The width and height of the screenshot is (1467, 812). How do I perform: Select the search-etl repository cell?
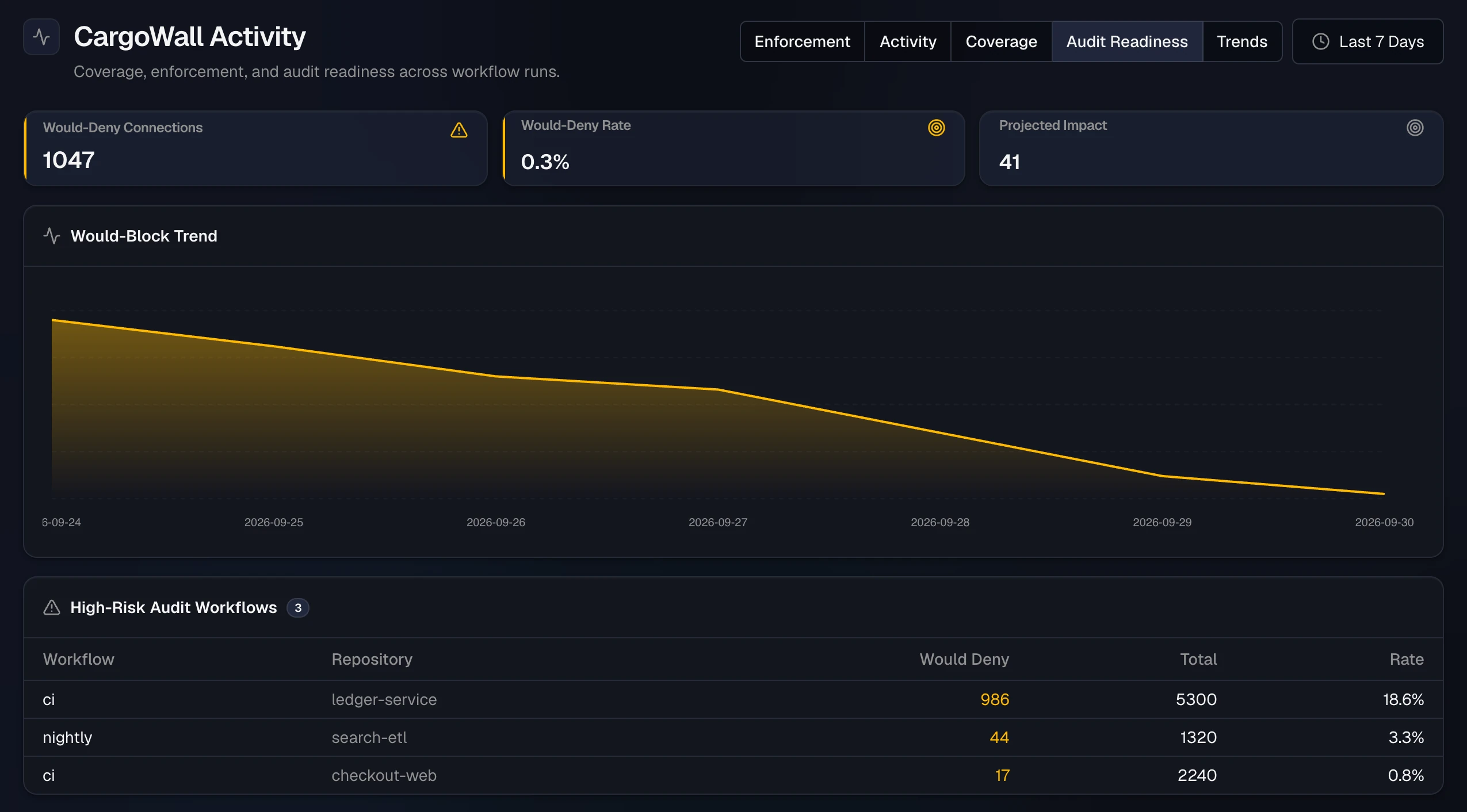point(369,737)
